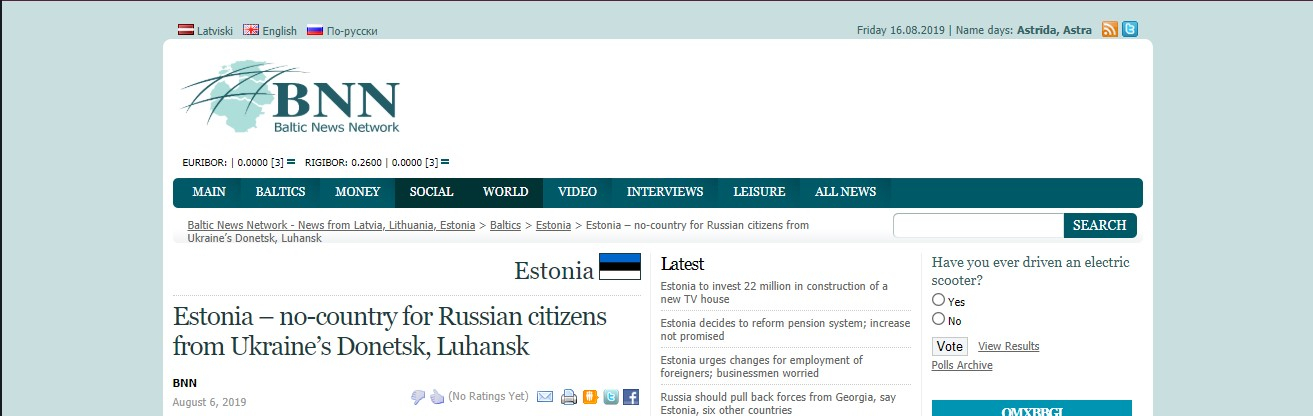Click in the search input field
Viewport: 1313px width, 416px height.
(x=978, y=225)
